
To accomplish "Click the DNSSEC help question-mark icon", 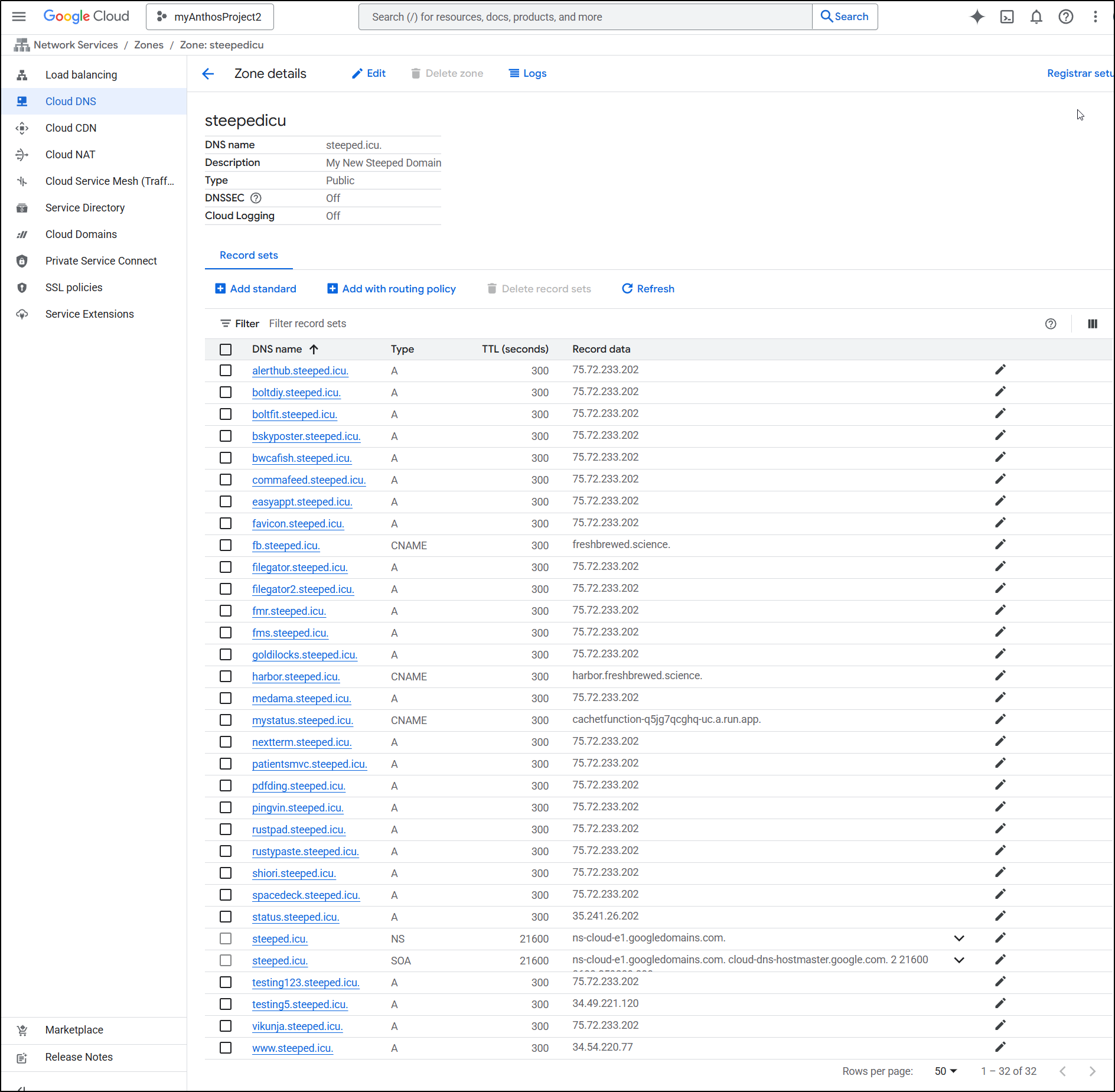I will click(x=256, y=198).
